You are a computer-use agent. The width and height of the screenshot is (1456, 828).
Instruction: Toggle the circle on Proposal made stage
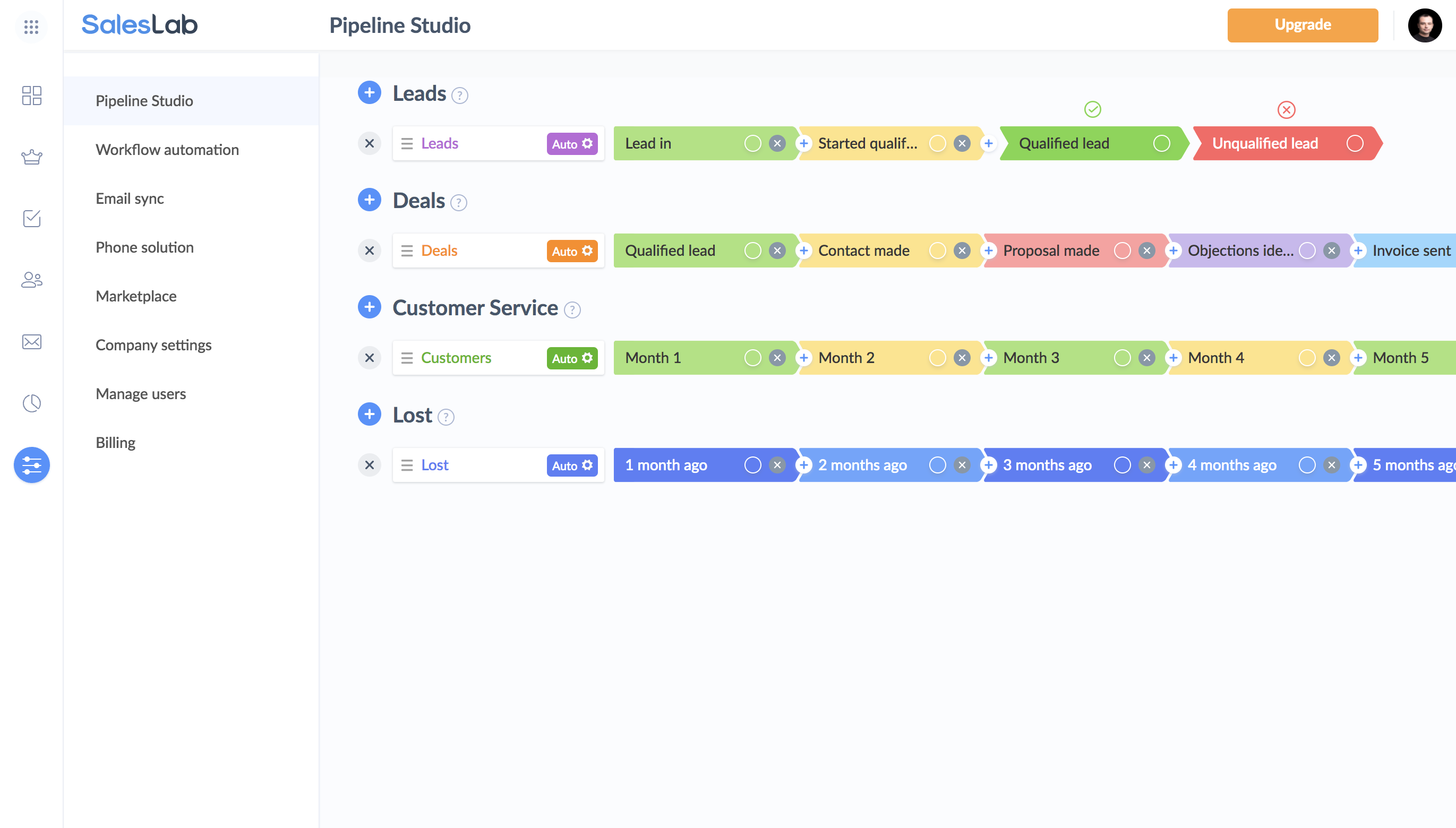[1123, 250]
